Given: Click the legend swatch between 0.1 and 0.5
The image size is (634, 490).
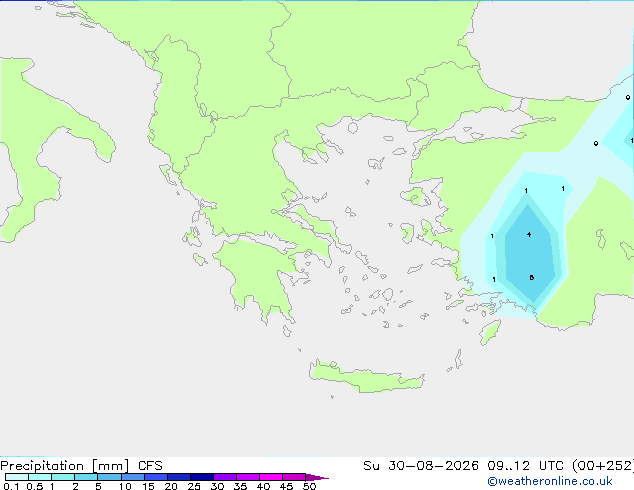Looking at the screenshot, I should 17,477.
